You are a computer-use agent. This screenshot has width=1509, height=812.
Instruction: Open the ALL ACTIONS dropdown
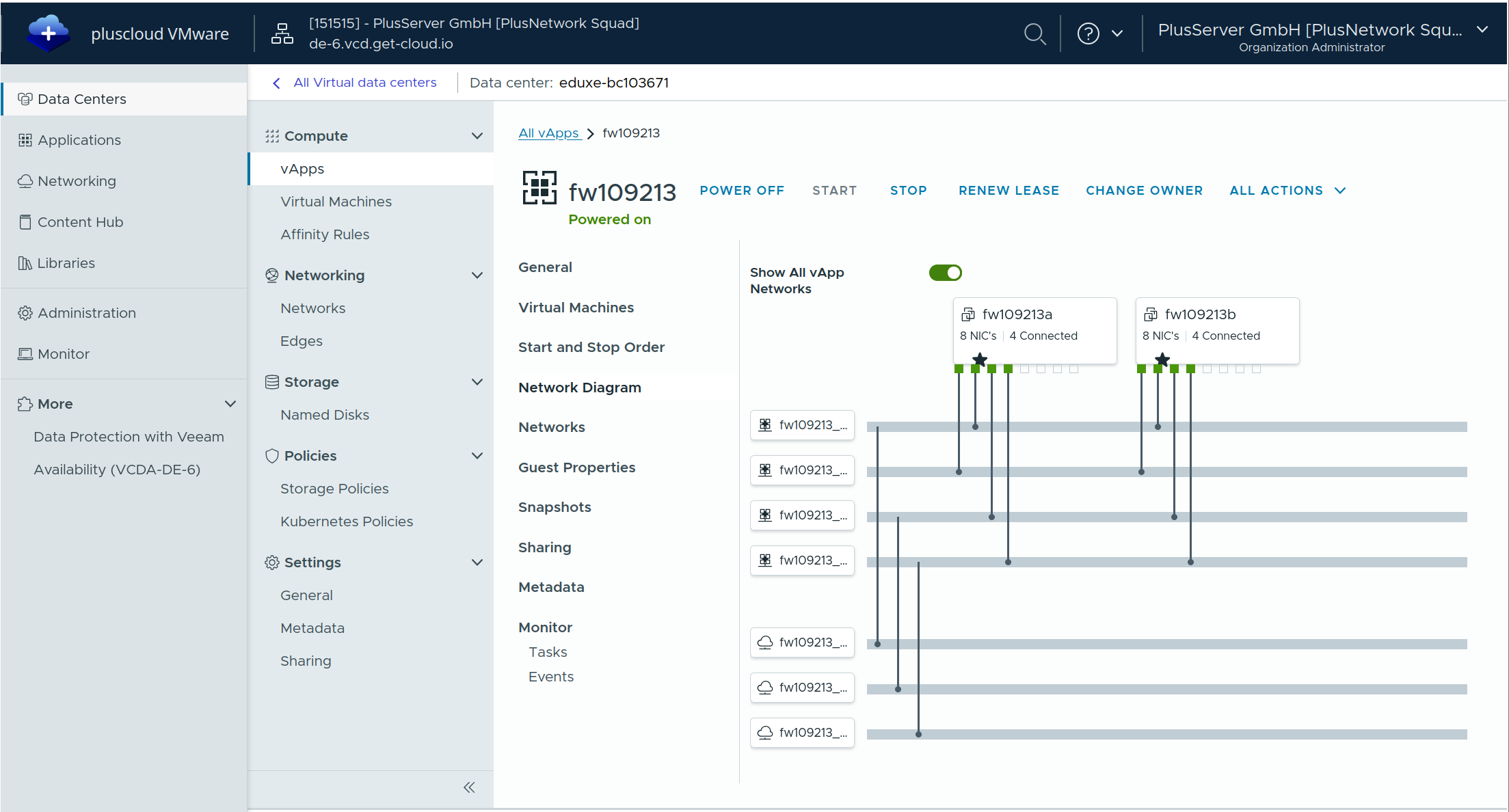(1287, 191)
